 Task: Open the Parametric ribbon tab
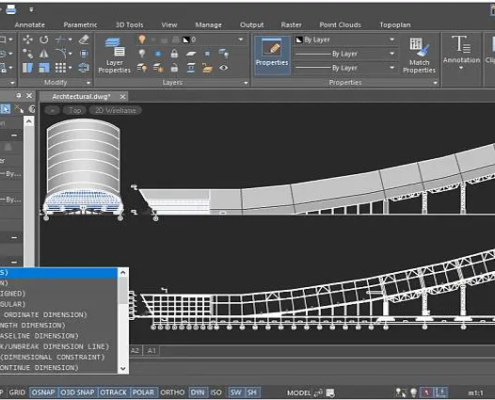coord(80,25)
